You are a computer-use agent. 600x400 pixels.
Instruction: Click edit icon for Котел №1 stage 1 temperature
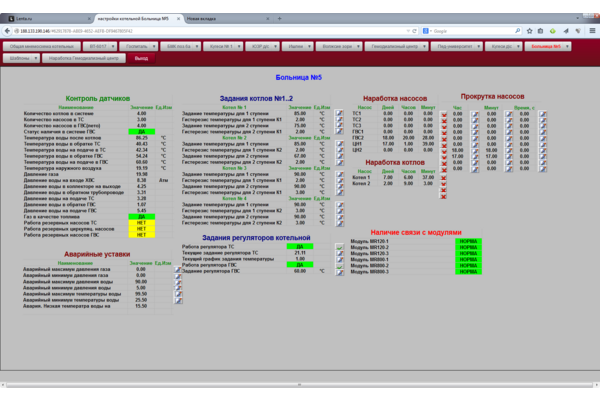pyautogui.click(x=339, y=114)
